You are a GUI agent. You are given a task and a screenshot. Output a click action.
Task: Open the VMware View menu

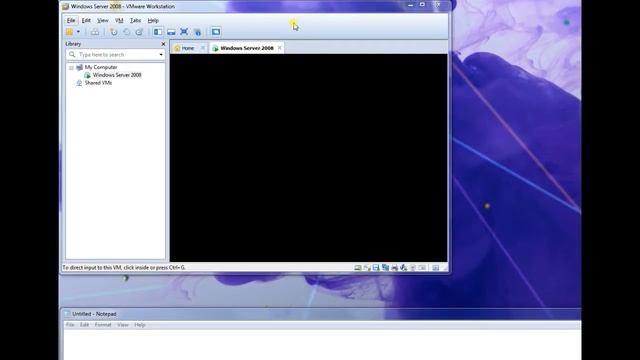point(103,20)
